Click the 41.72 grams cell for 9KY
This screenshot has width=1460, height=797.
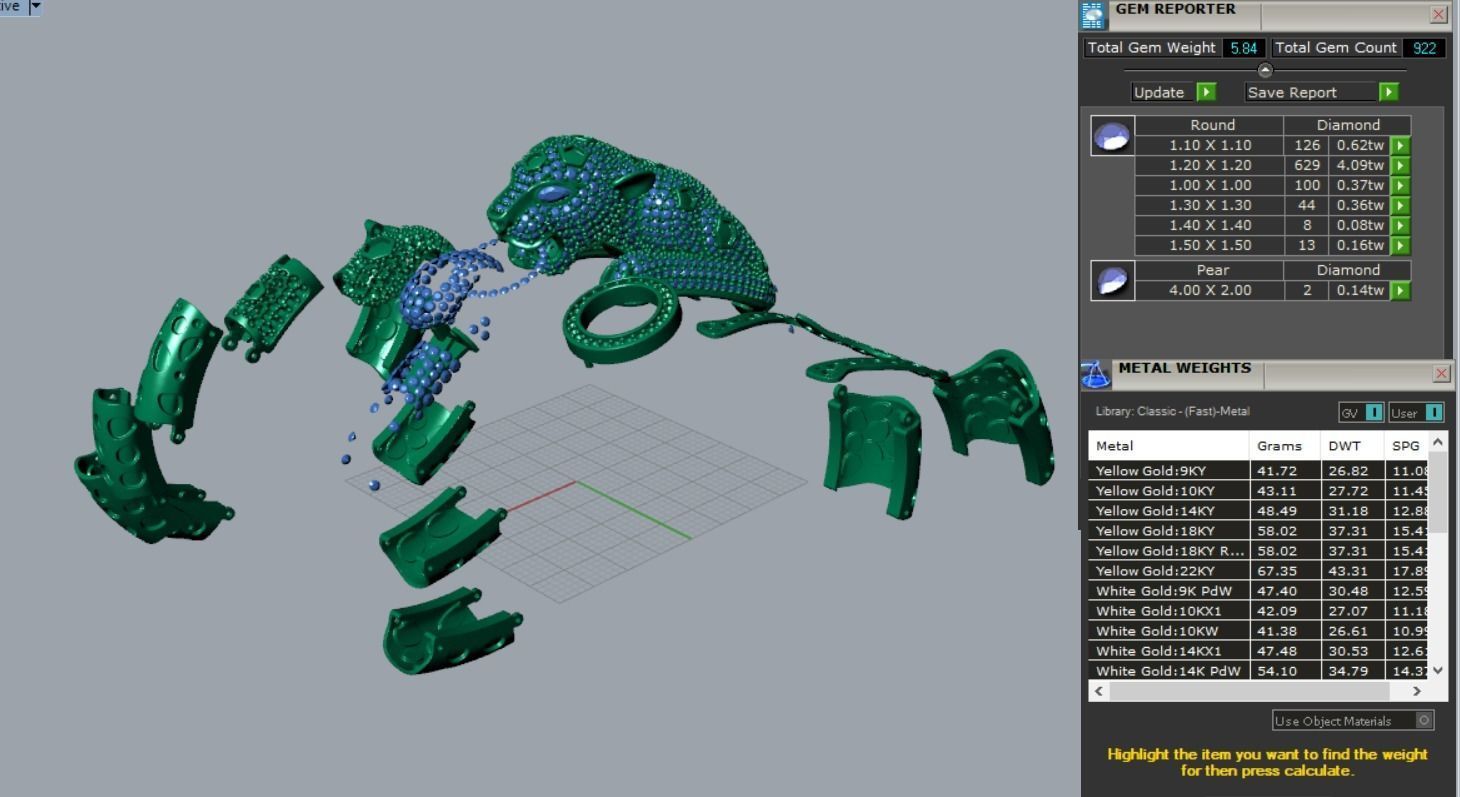tap(1285, 470)
